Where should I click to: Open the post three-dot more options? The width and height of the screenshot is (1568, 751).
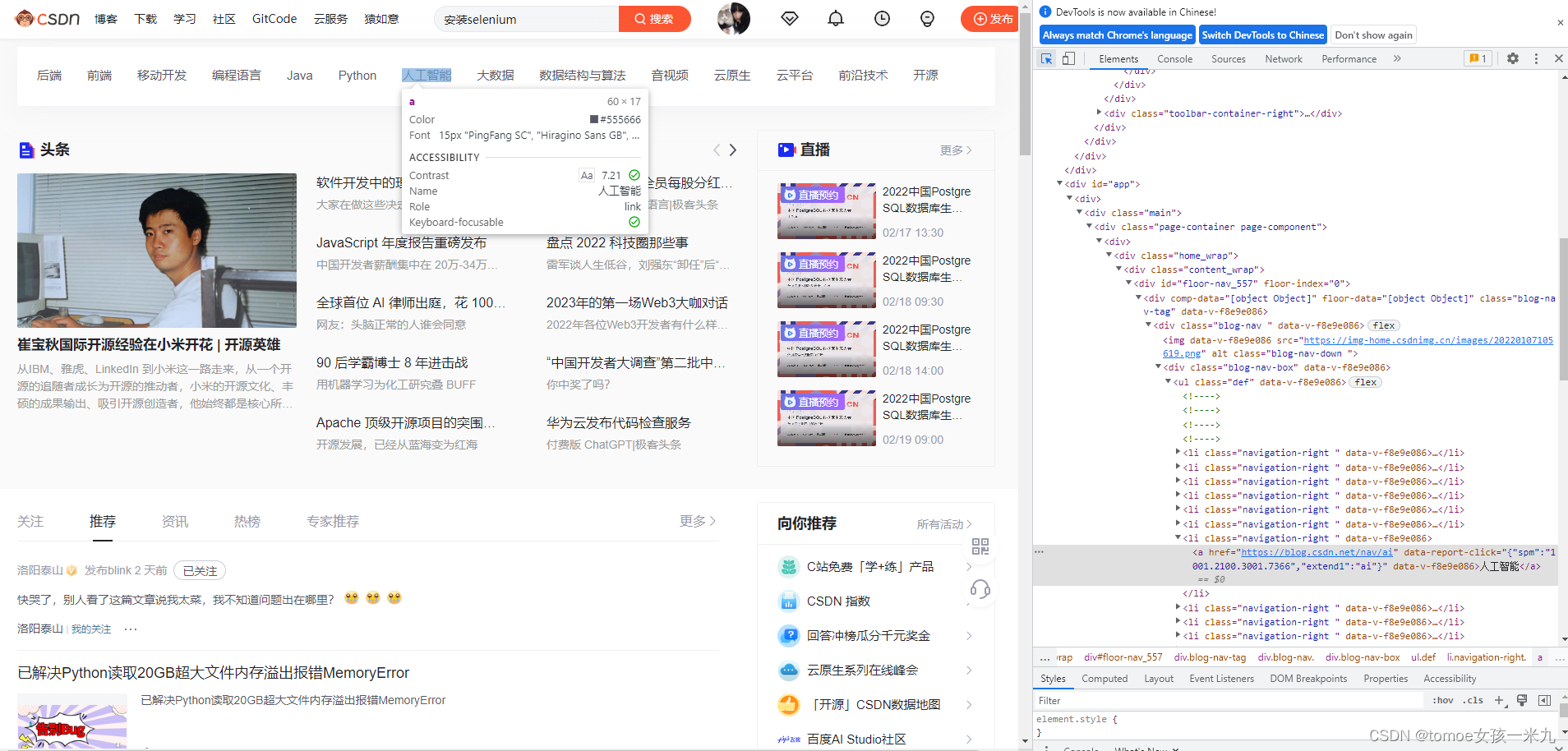click(131, 629)
